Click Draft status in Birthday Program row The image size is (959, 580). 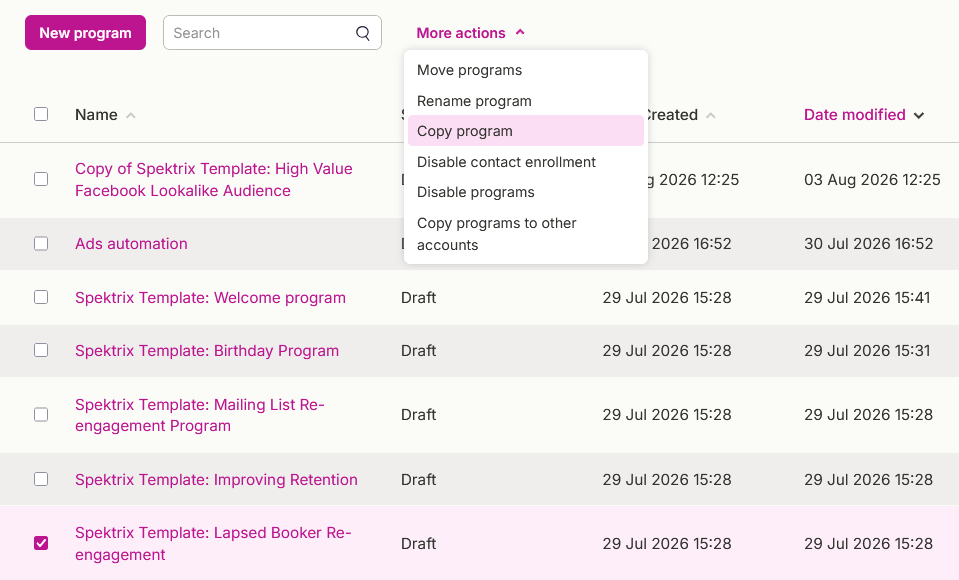(418, 351)
